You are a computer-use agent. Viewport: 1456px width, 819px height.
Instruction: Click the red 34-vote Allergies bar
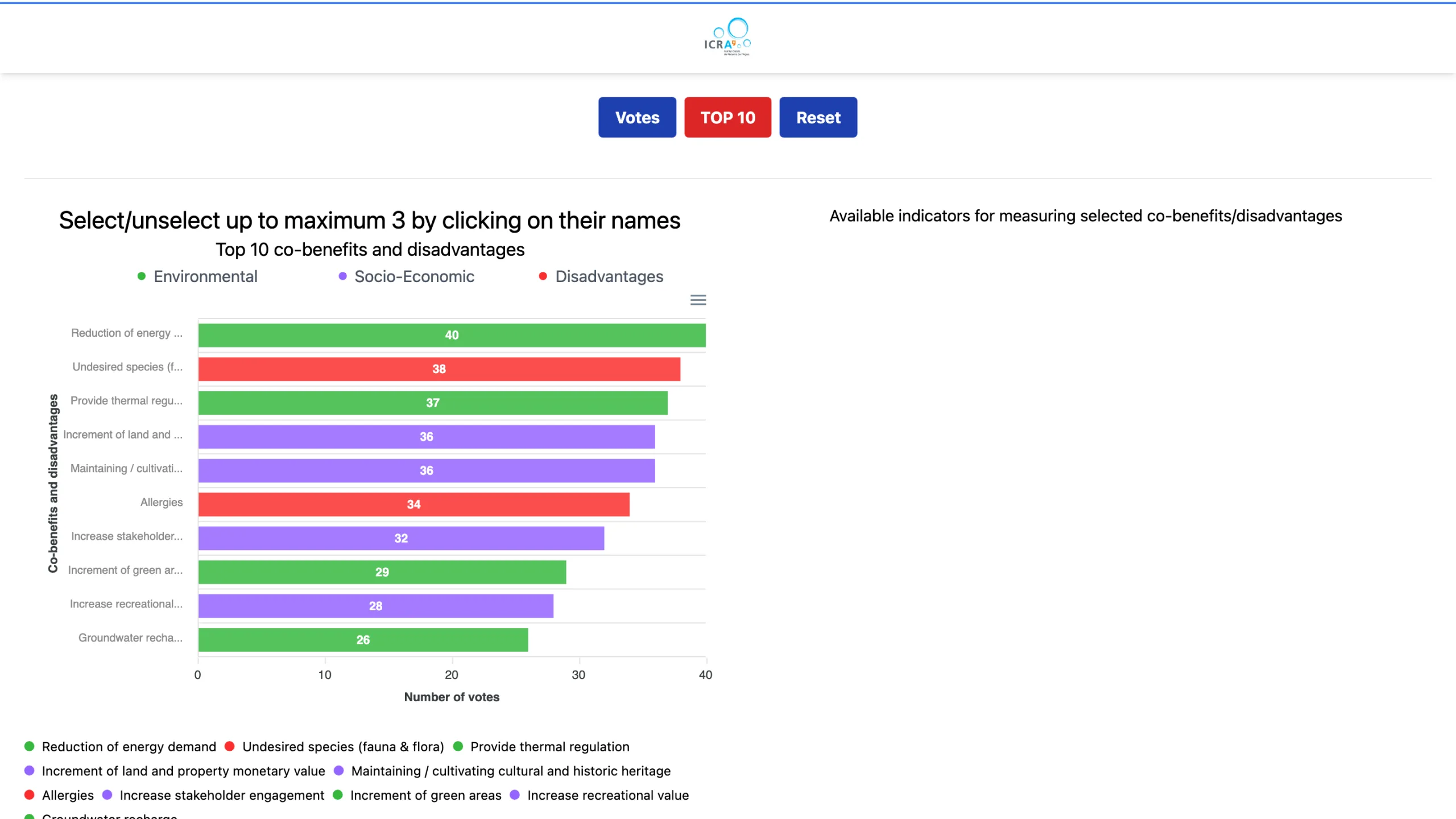(413, 504)
